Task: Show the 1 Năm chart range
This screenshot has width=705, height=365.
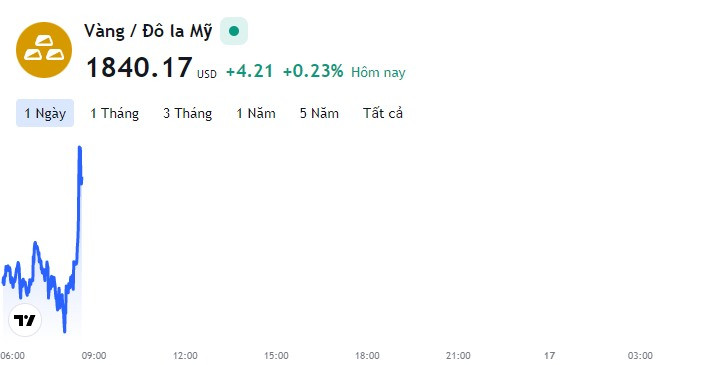Action: [x=256, y=113]
